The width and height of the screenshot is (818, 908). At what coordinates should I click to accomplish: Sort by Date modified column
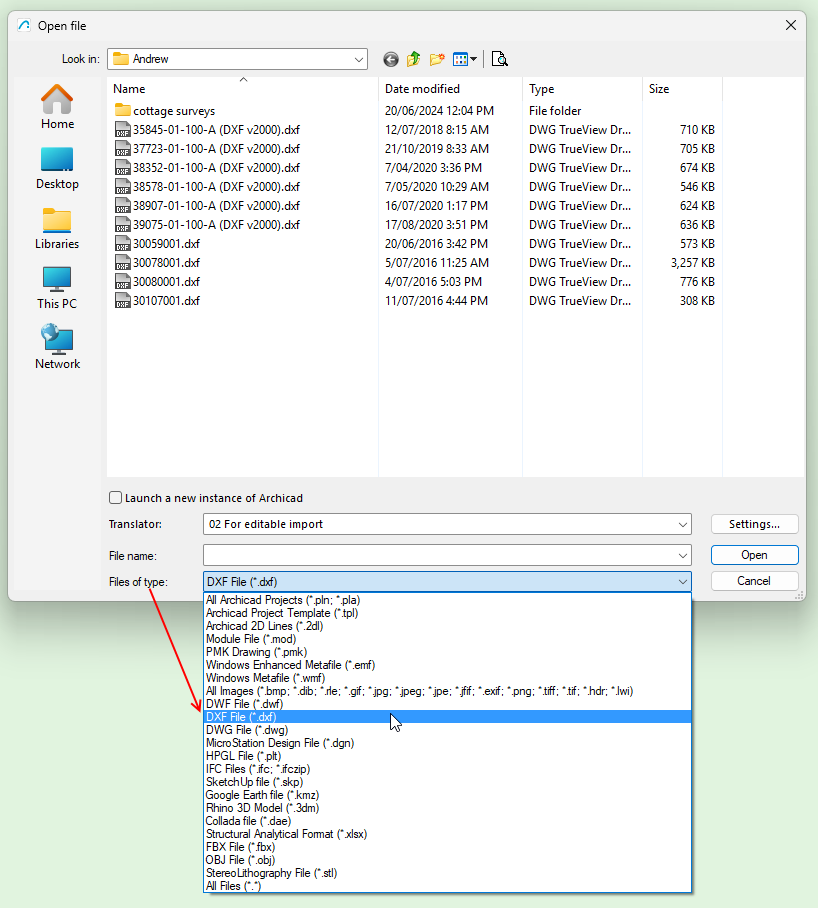click(x=450, y=89)
